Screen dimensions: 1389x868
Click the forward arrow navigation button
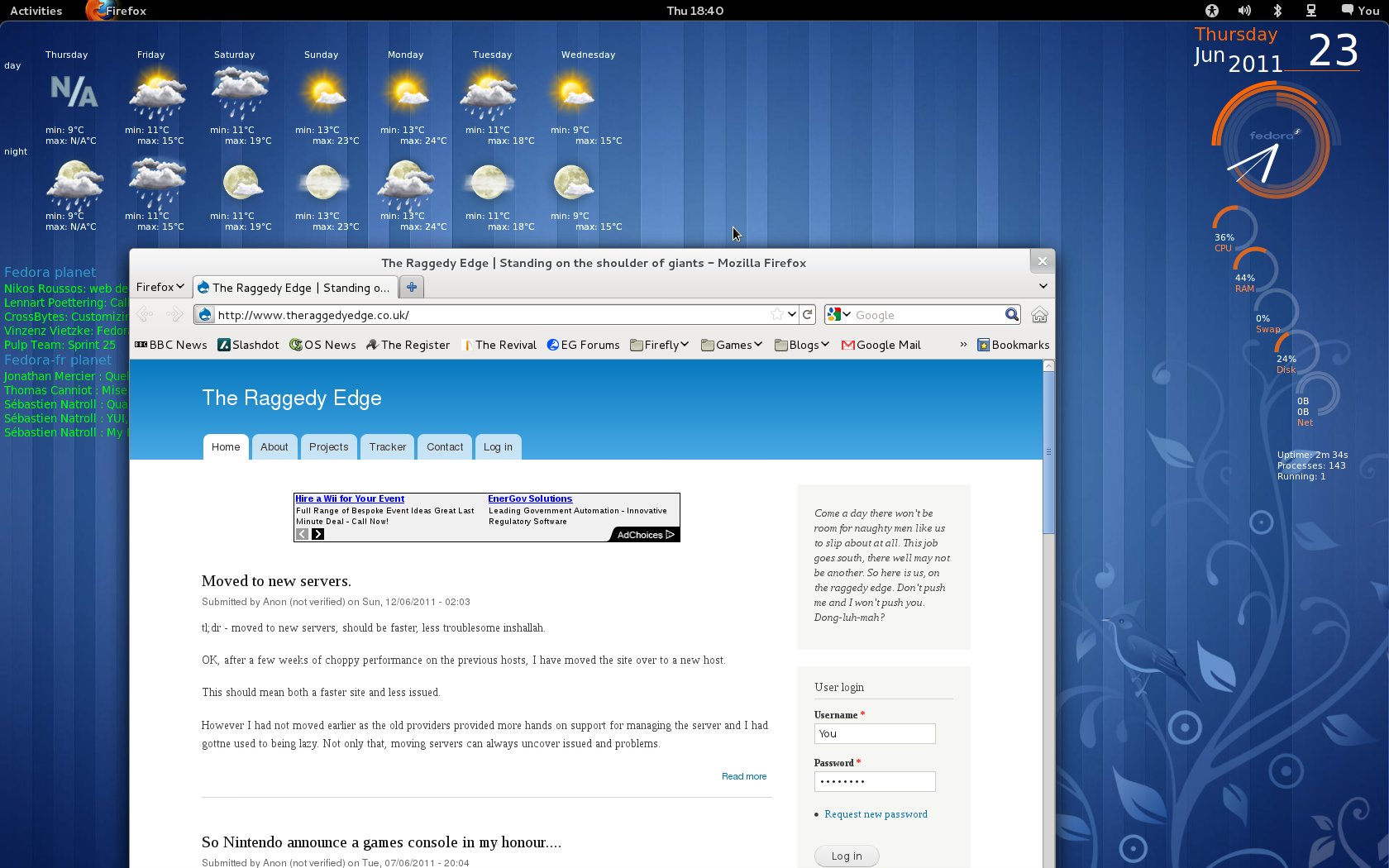coord(174,314)
